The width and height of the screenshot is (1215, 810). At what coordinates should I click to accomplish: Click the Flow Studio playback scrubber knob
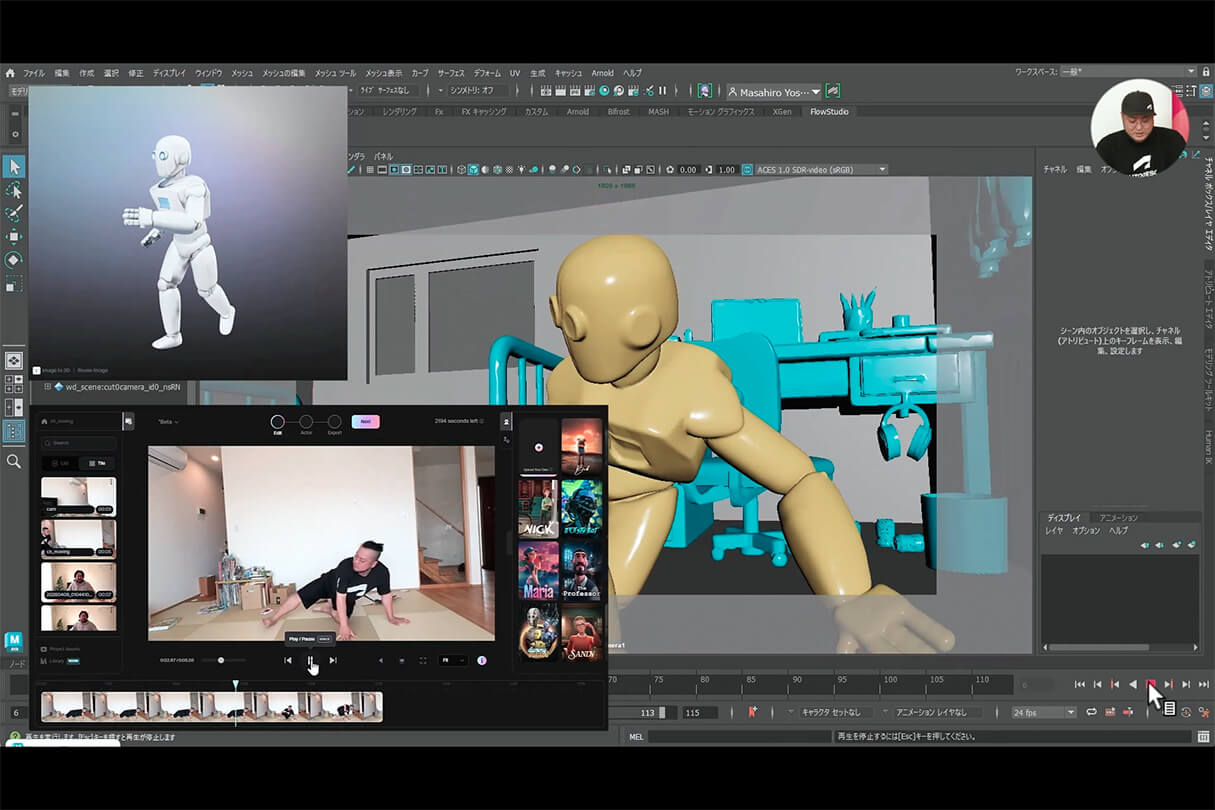[221, 660]
